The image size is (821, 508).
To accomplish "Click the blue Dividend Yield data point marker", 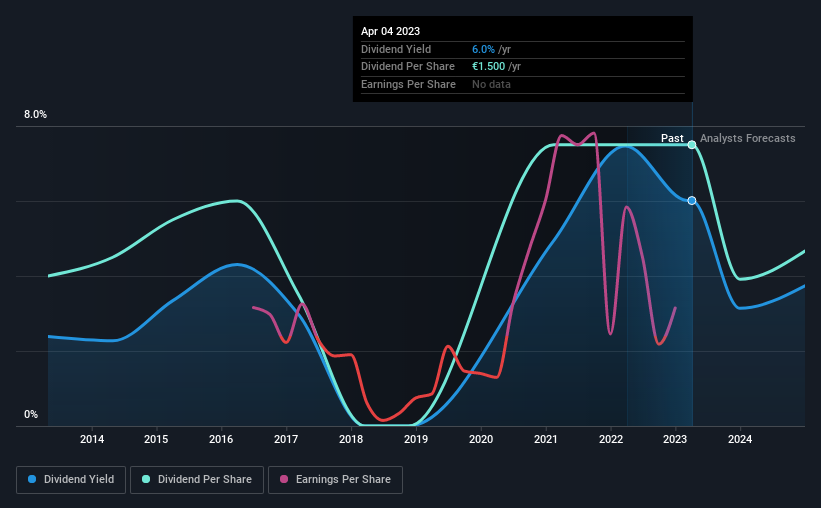I will [x=692, y=201].
